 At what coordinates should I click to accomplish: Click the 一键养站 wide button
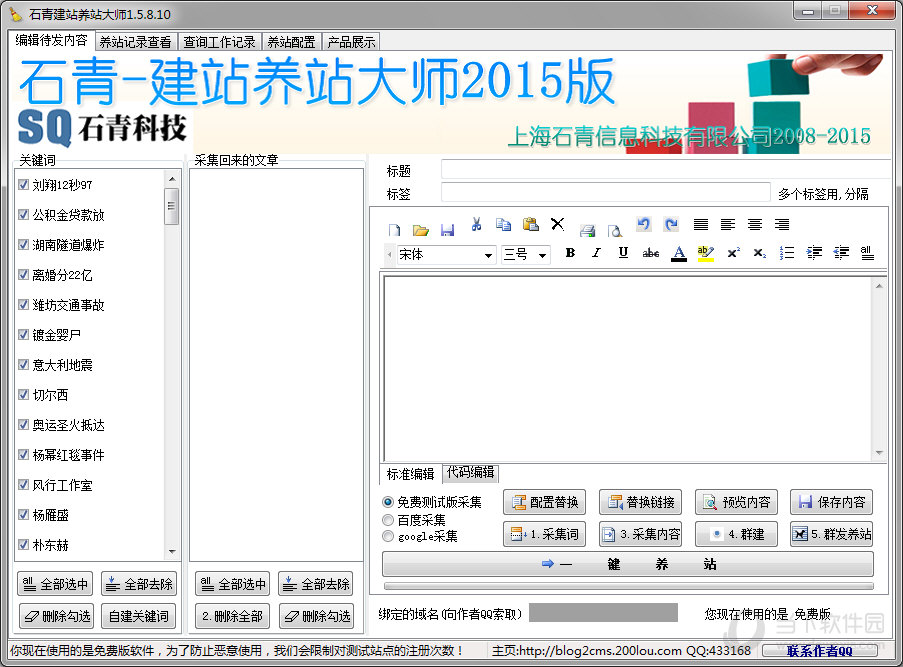pyautogui.click(x=628, y=564)
